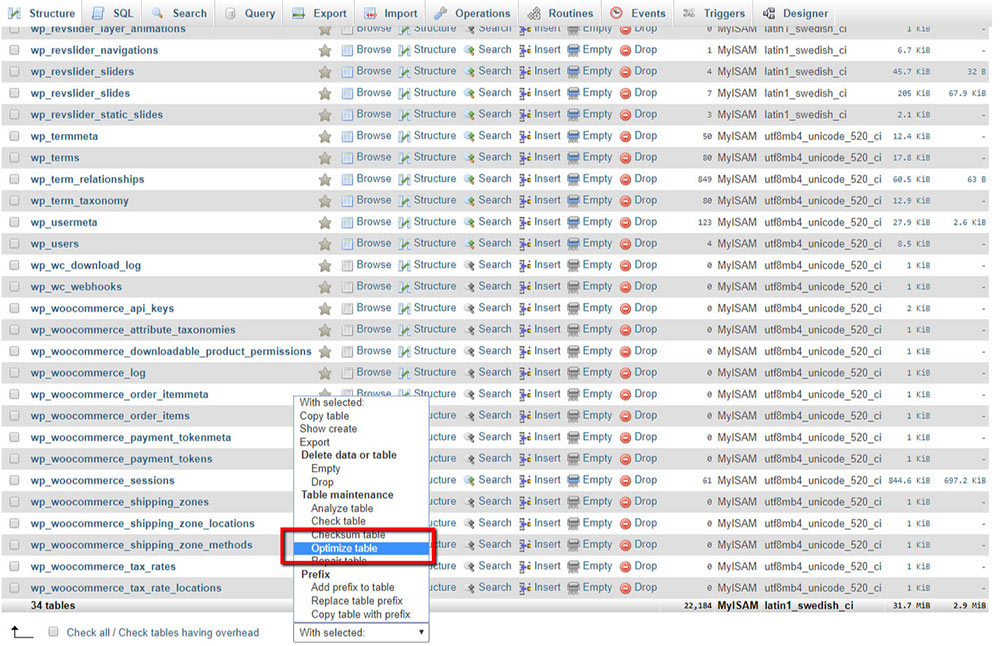Select Add prefix to table option
Image resolution: width=1000 pixels, height=646 pixels.
tap(353, 587)
